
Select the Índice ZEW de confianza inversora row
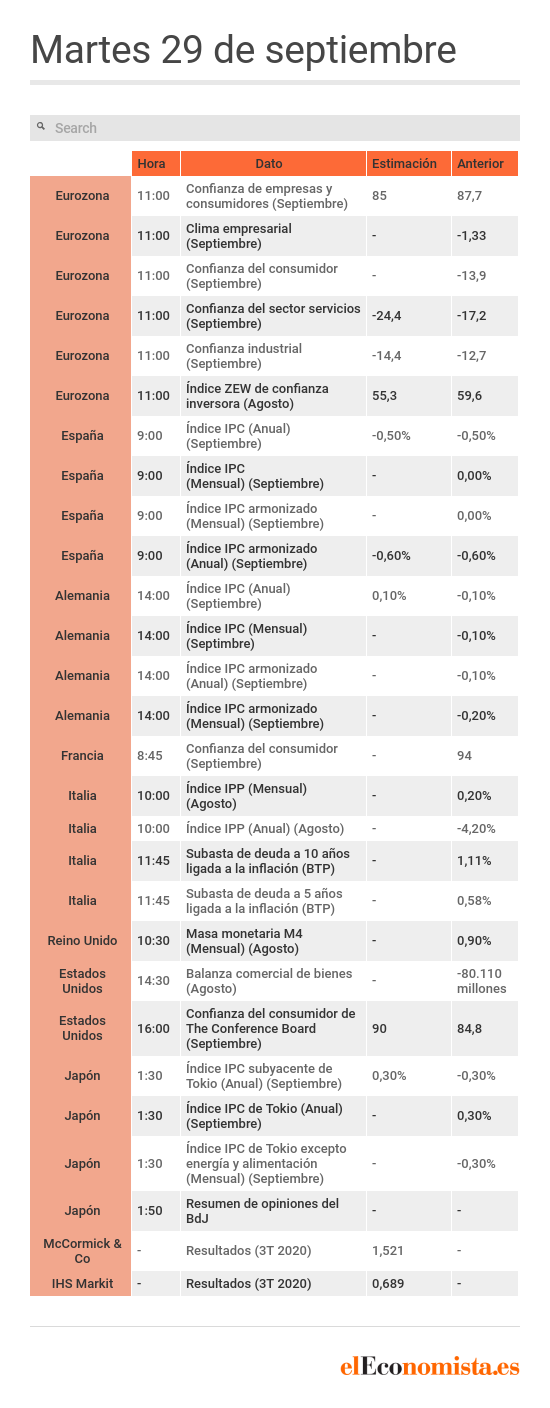(x=274, y=396)
